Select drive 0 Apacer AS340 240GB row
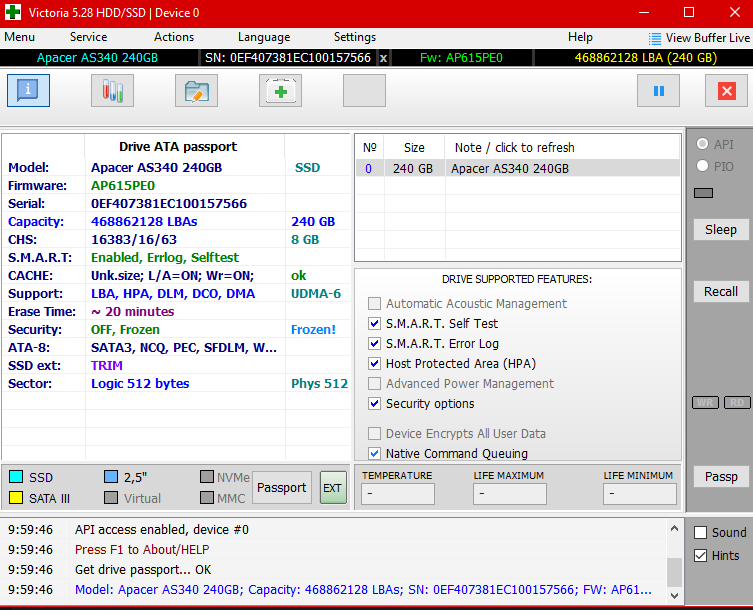753x610 pixels. [x=518, y=169]
